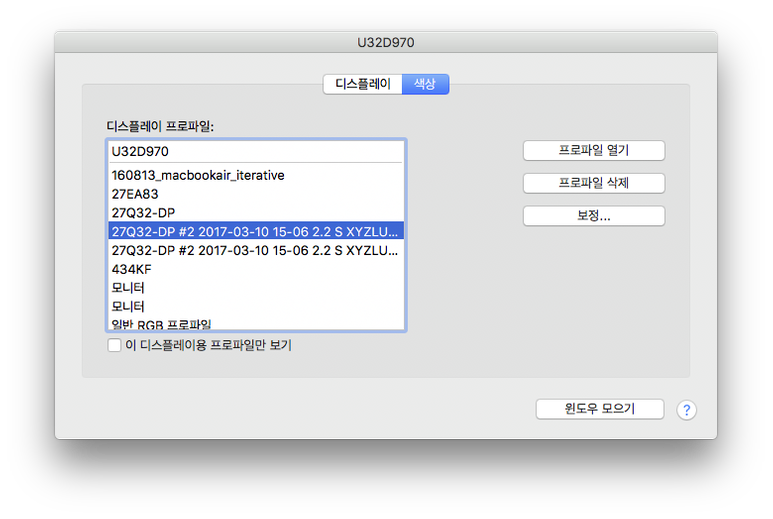This screenshot has width=773, height=519.
Task: Select the unhighlighted 27Q32-DP #2 profile
Action: click(x=255, y=250)
